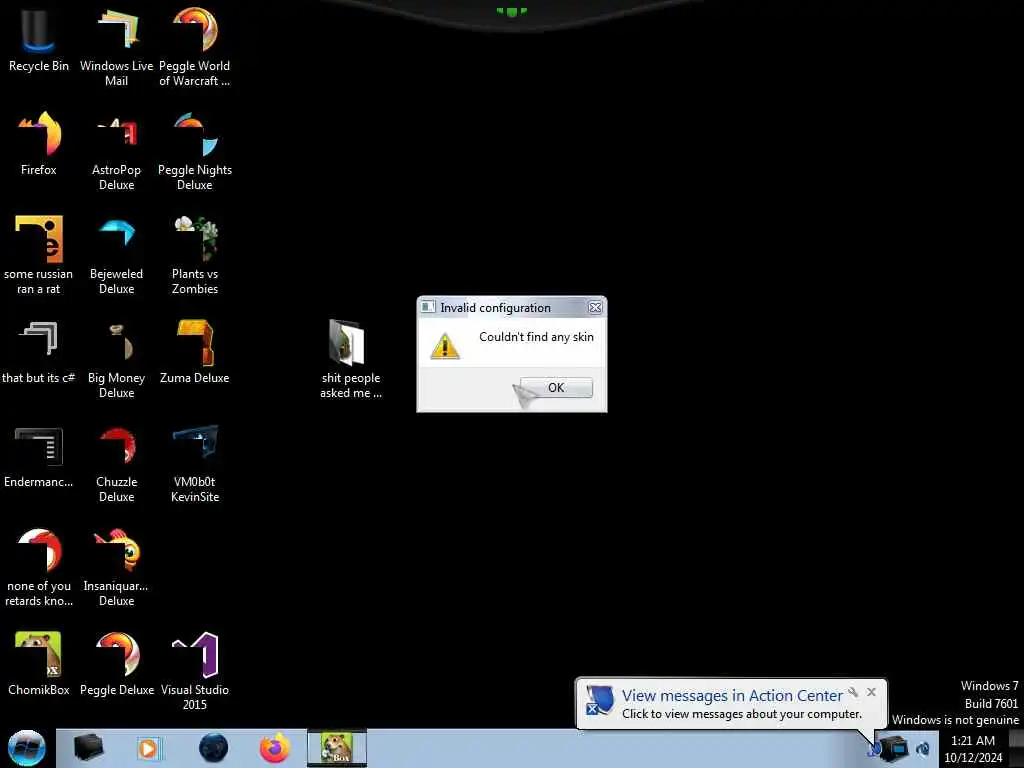Select the Big Money Deluxe desktop icon

[116, 358]
